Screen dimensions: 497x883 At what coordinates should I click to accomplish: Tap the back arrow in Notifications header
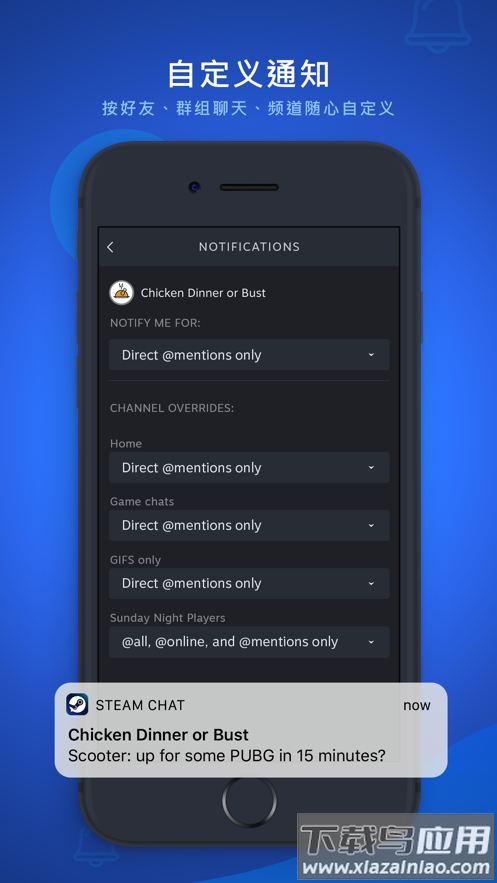110,247
